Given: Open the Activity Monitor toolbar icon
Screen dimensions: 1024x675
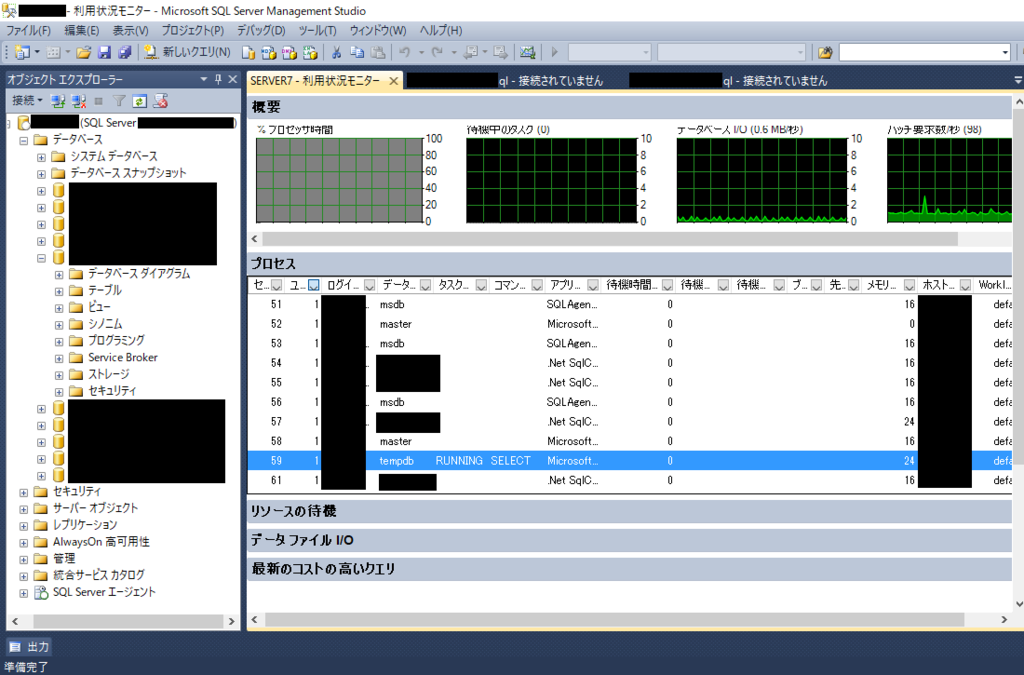Looking at the screenshot, I should coord(528,52).
